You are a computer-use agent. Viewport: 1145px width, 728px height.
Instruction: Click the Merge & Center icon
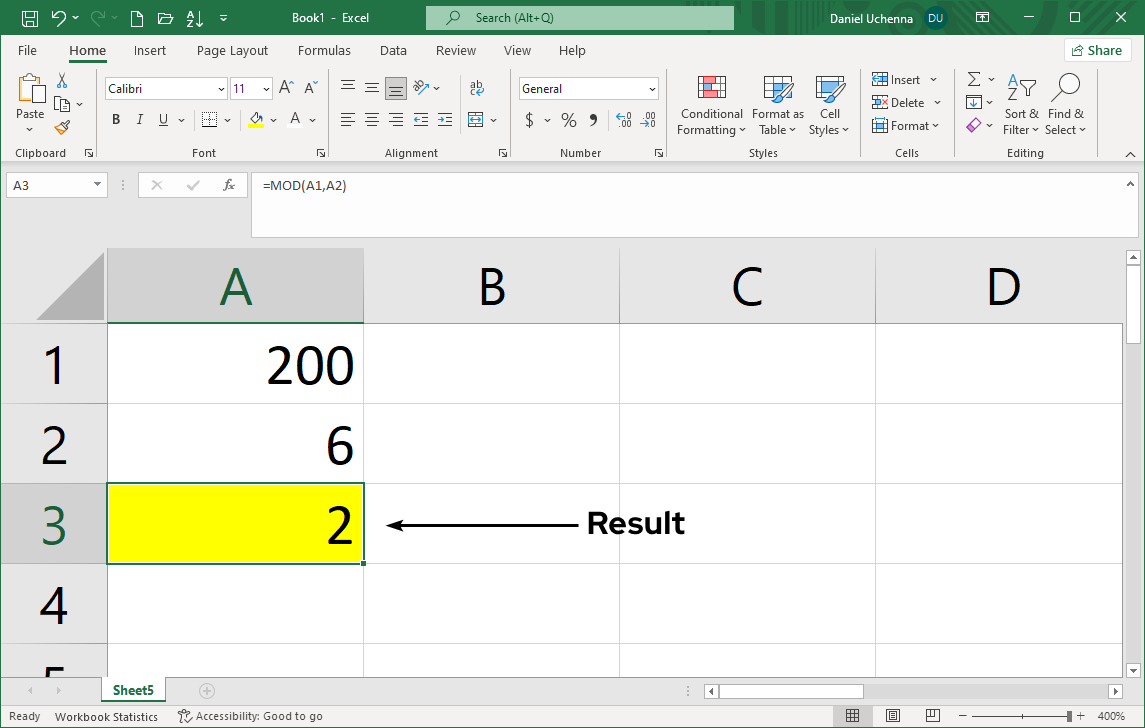477,119
